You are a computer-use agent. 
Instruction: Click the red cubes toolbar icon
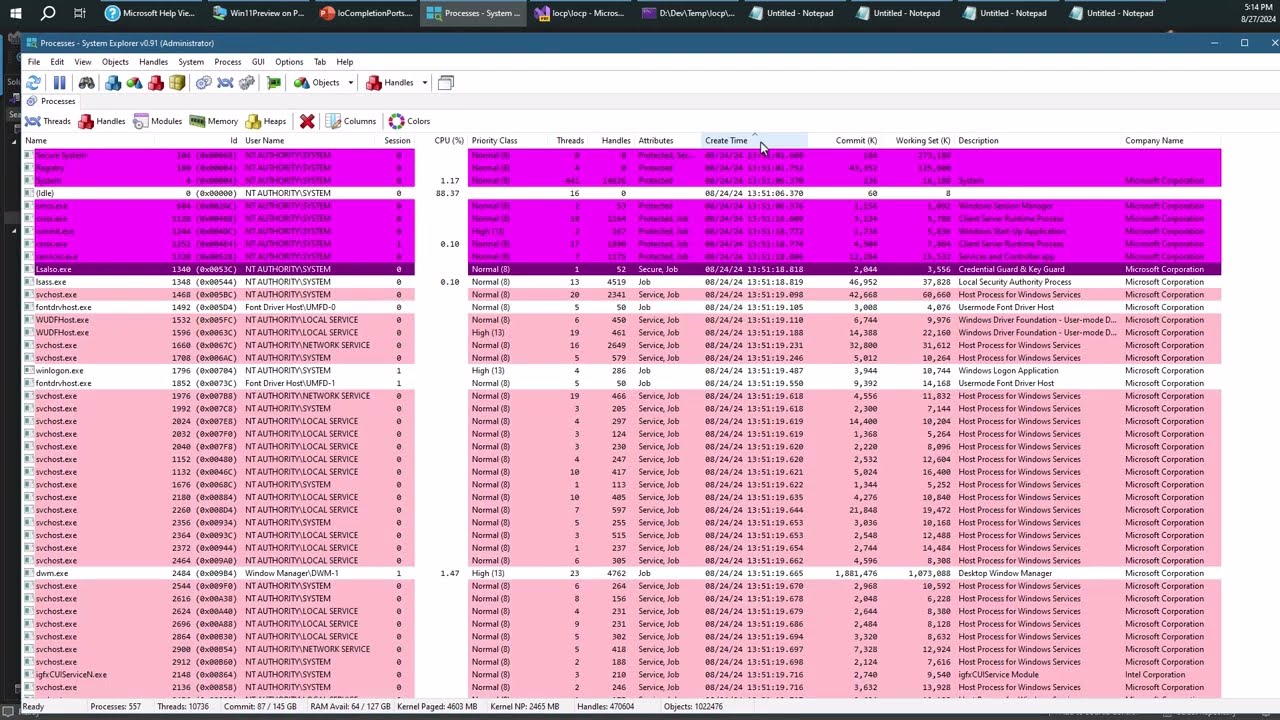click(156, 83)
